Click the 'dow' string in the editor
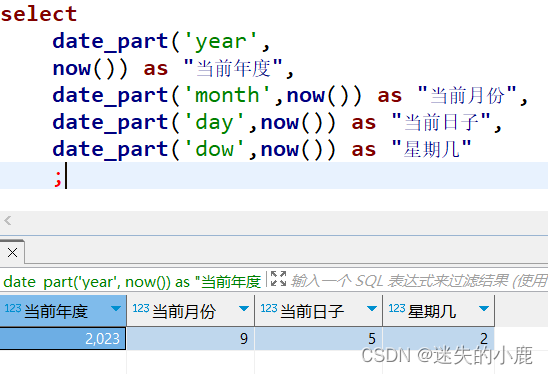 point(214,149)
